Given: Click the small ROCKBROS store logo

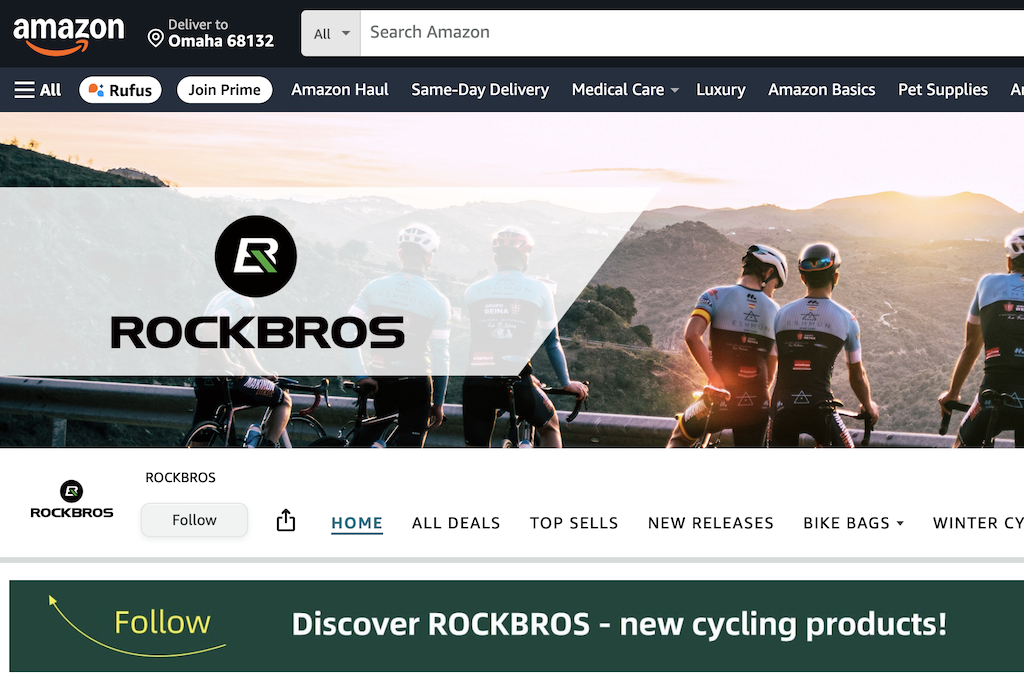Looking at the screenshot, I should (x=72, y=500).
